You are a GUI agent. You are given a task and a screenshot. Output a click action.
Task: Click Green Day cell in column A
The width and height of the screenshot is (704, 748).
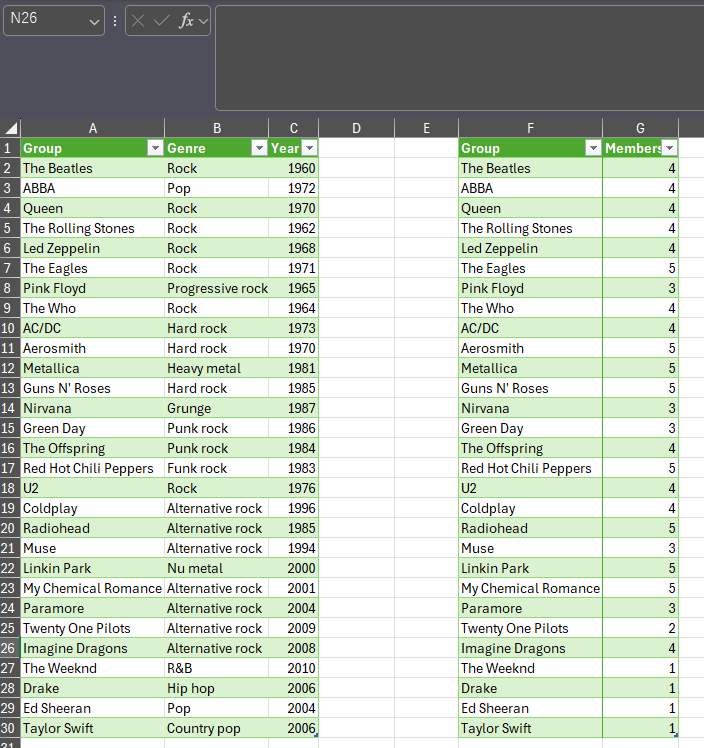[93, 428]
